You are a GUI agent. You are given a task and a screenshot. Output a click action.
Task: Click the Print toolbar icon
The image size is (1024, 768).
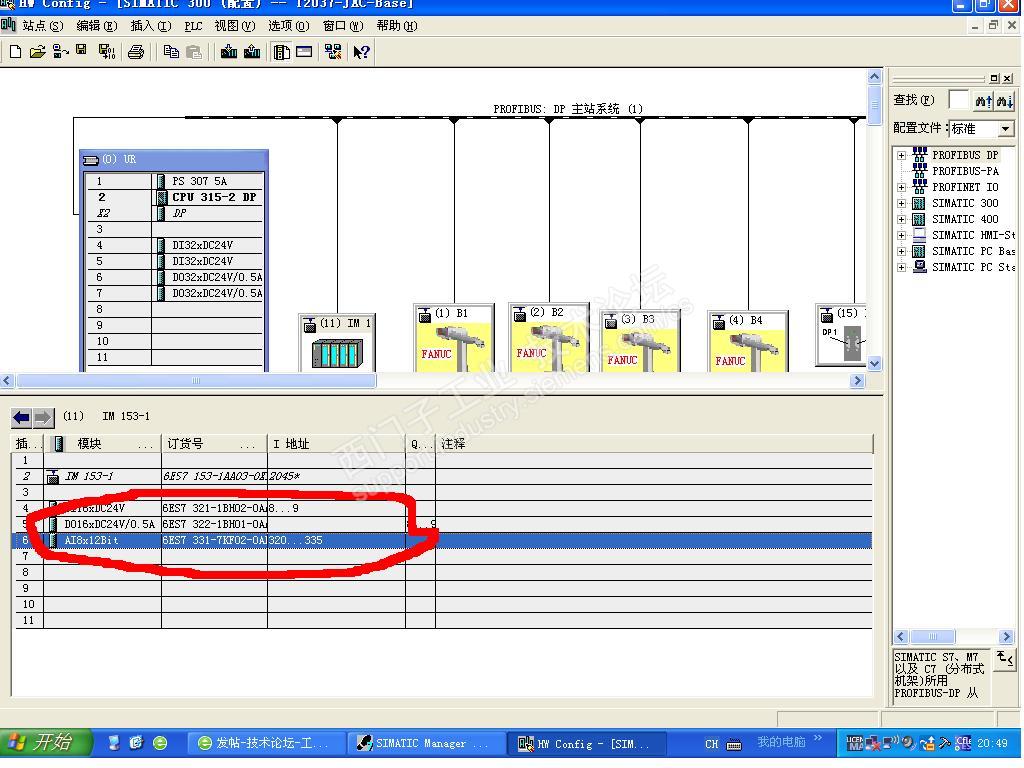coord(136,52)
